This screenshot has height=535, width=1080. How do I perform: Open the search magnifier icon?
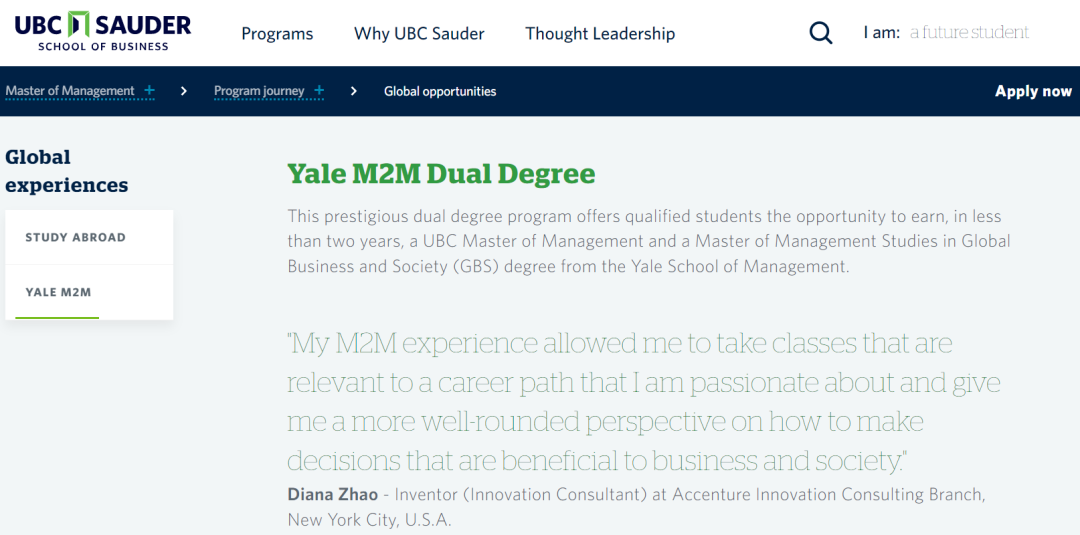pos(820,33)
